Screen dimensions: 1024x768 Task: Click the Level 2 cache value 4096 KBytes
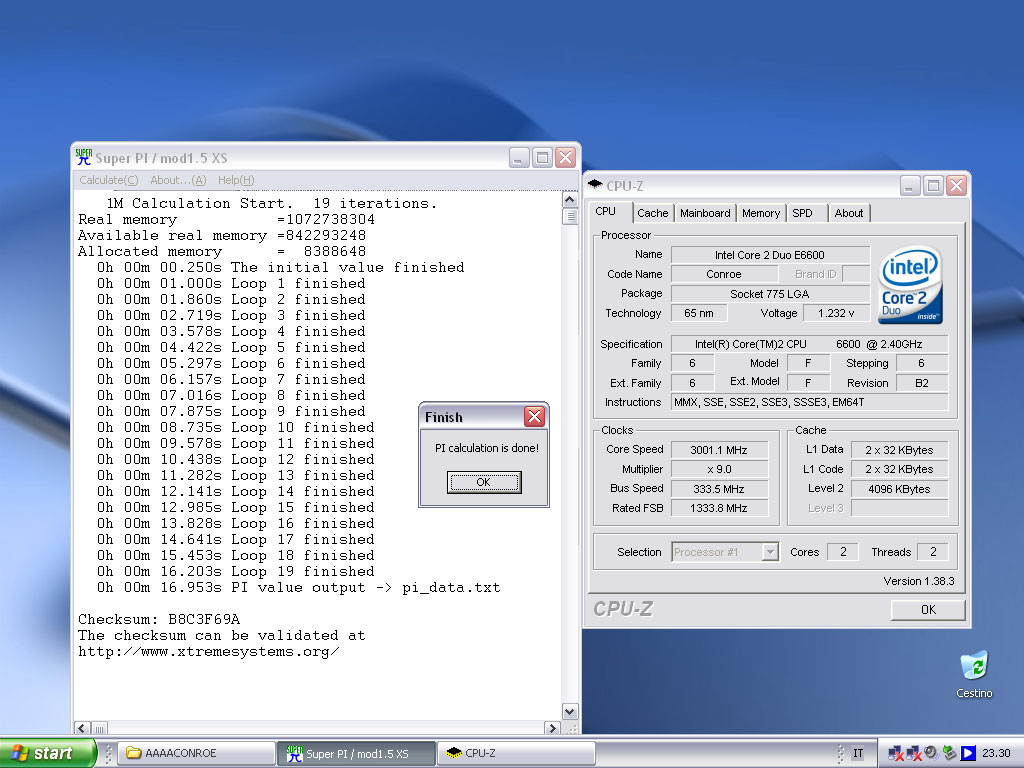[x=899, y=488]
